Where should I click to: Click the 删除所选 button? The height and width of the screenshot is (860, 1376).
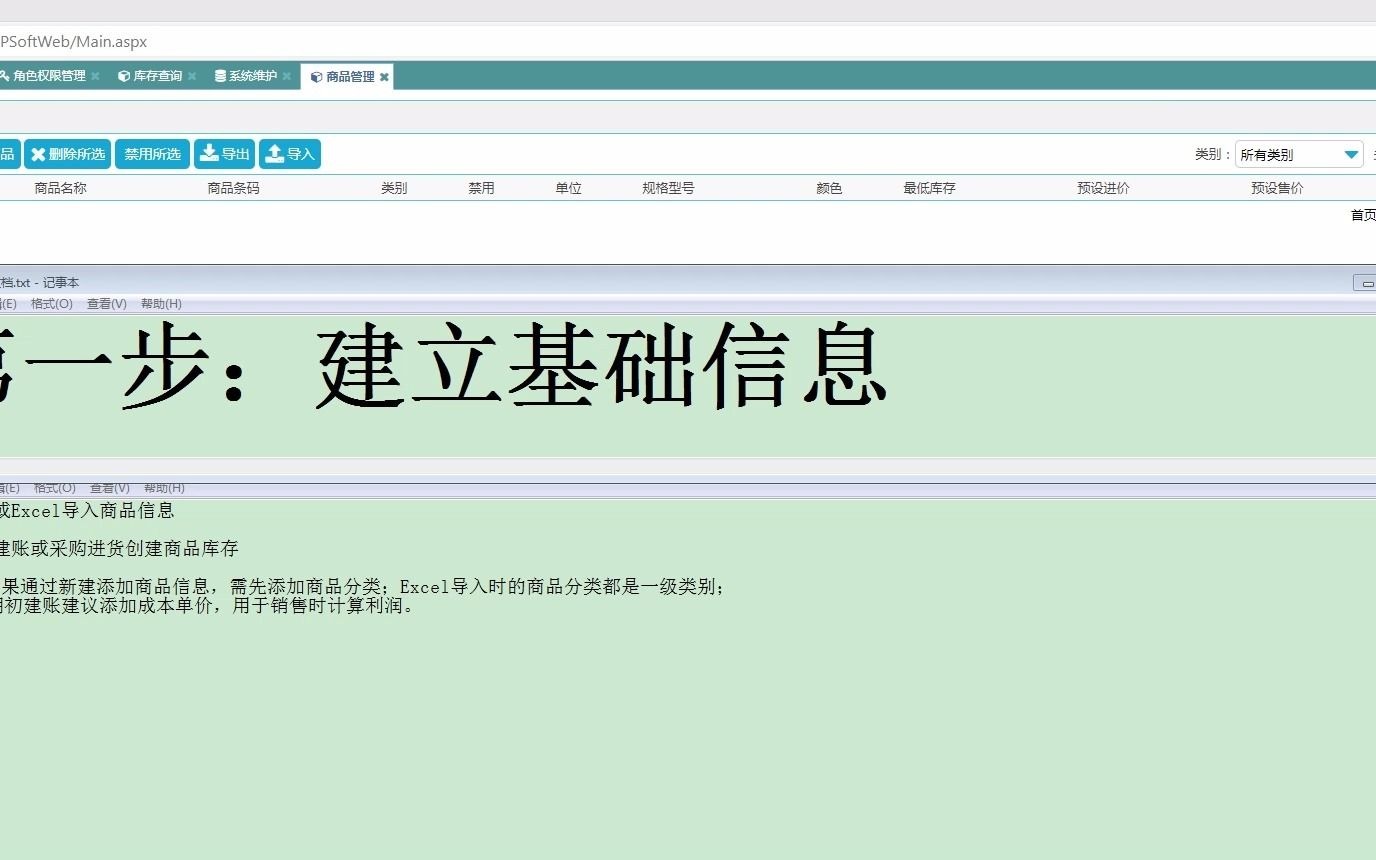pyautogui.click(x=67, y=154)
